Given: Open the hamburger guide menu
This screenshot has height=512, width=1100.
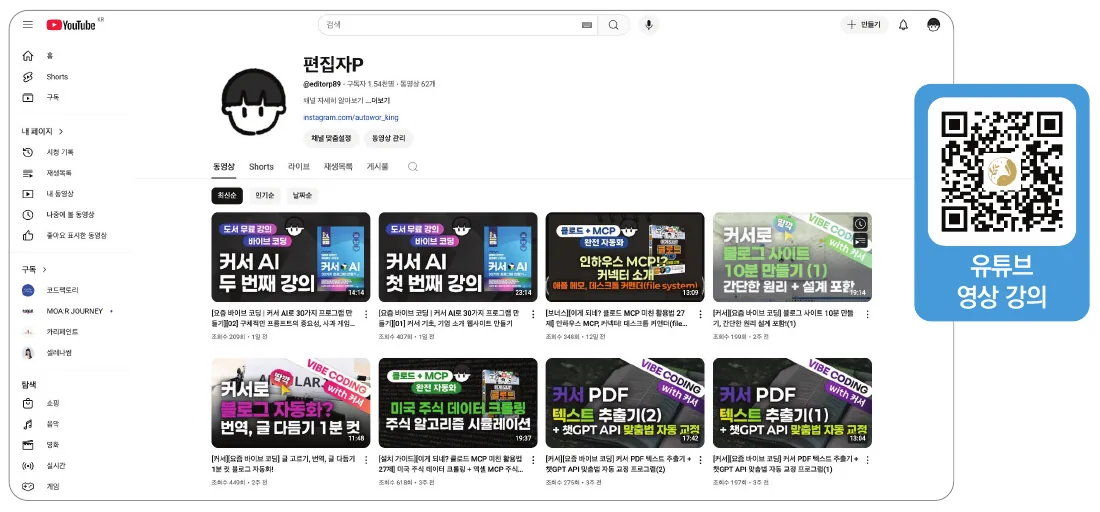Looking at the screenshot, I should pyautogui.click(x=27, y=25).
